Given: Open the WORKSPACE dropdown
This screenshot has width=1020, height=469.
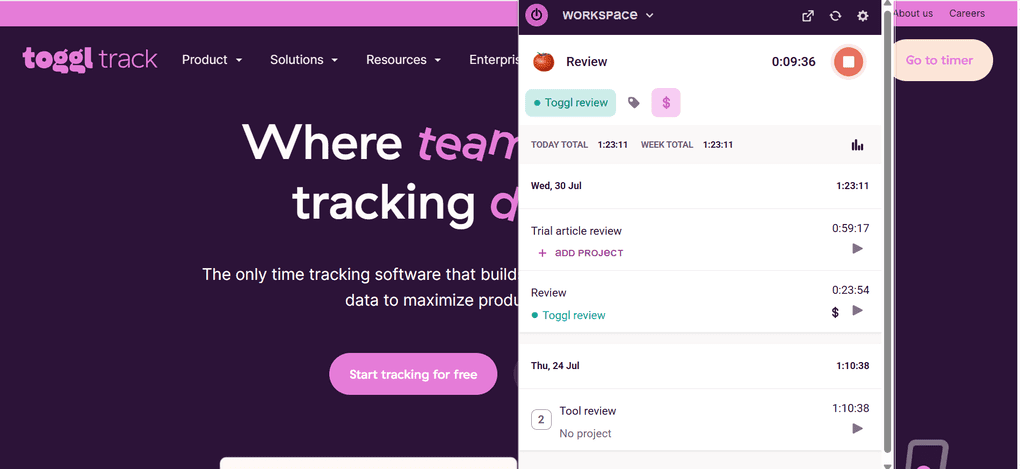Looking at the screenshot, I should 608,15.
